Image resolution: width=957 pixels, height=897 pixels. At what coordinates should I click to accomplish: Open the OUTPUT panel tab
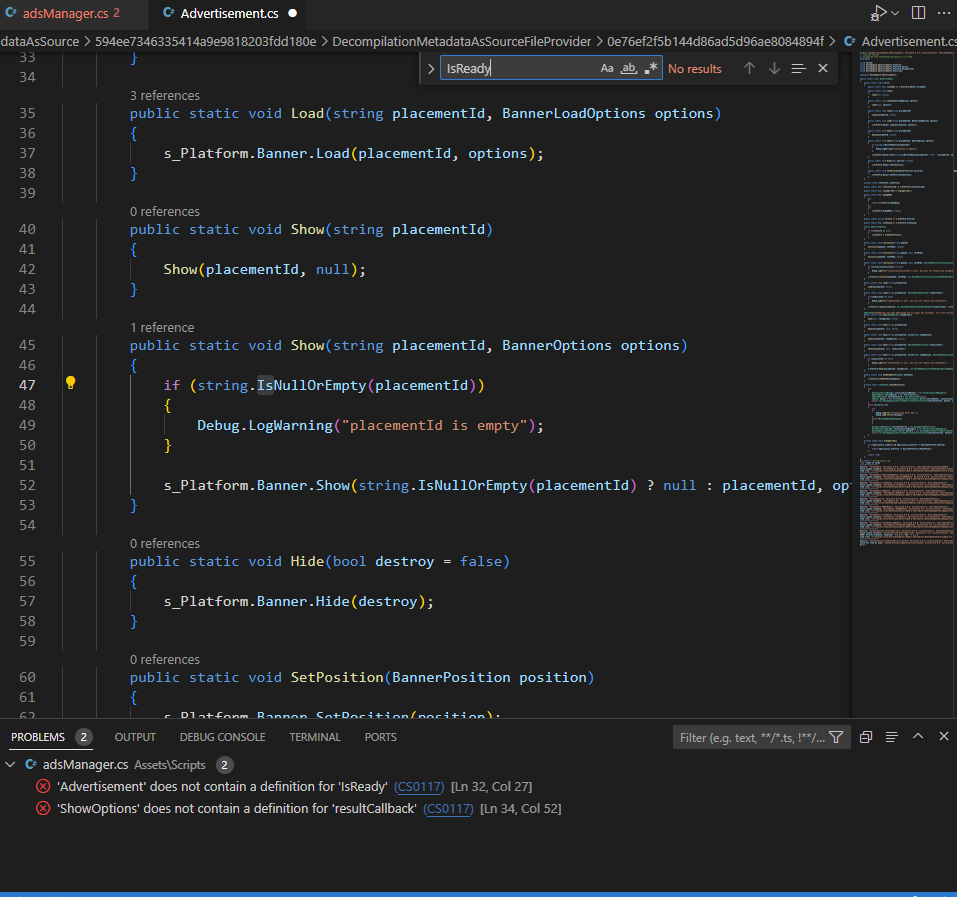(135, 737)
